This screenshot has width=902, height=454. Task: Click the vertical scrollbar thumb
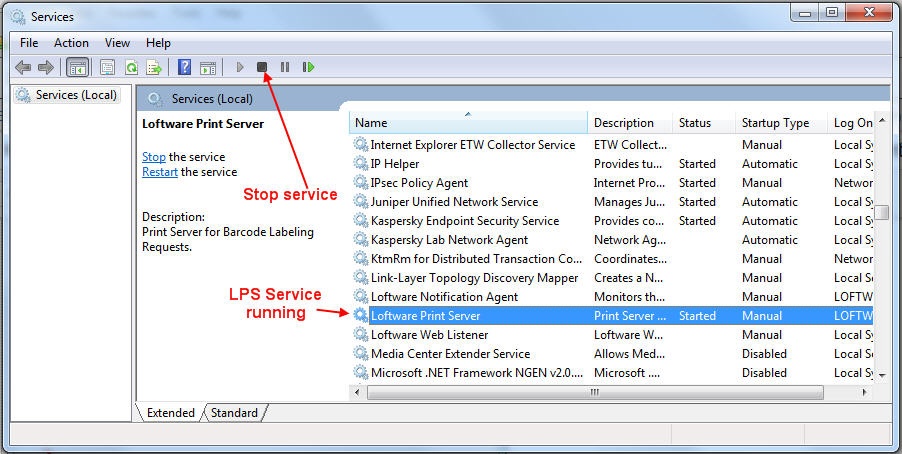pyautogui.click(x=882, y=212)
